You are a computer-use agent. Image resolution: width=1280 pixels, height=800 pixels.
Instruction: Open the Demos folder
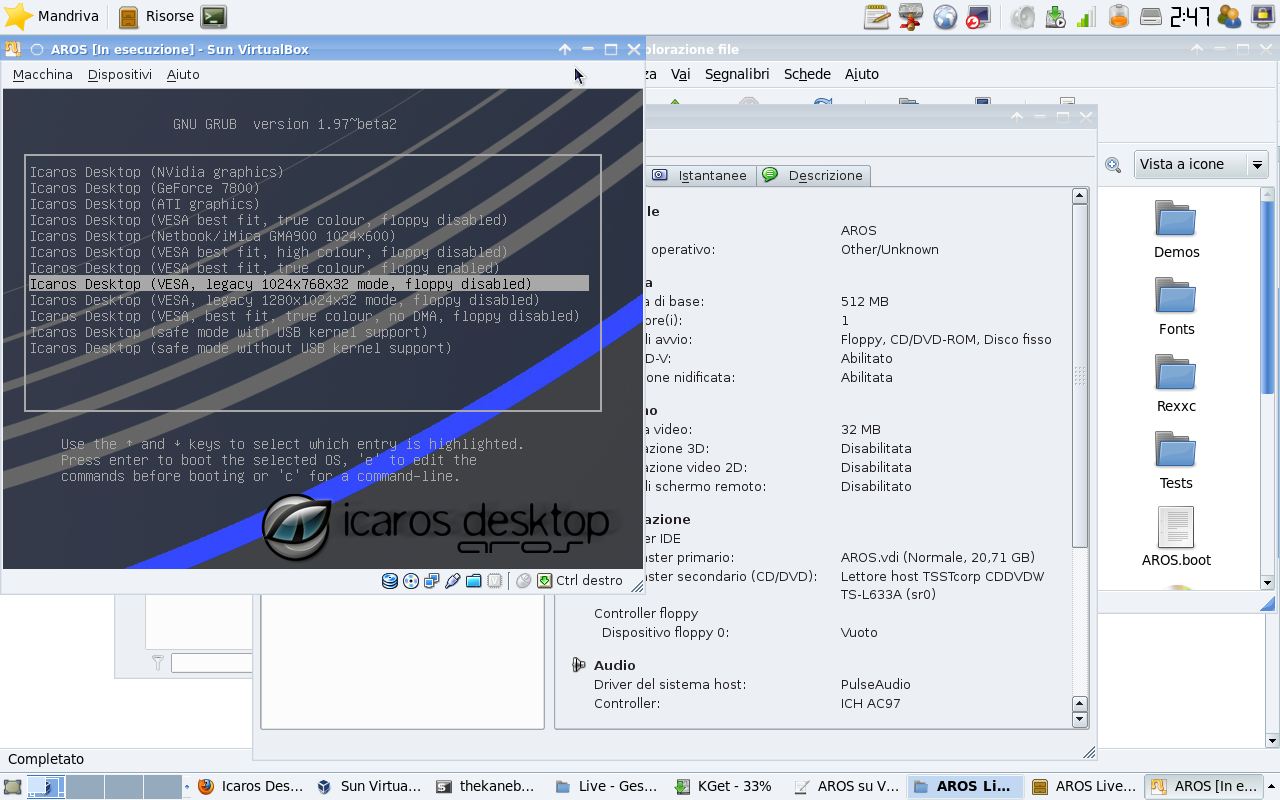1176,230
